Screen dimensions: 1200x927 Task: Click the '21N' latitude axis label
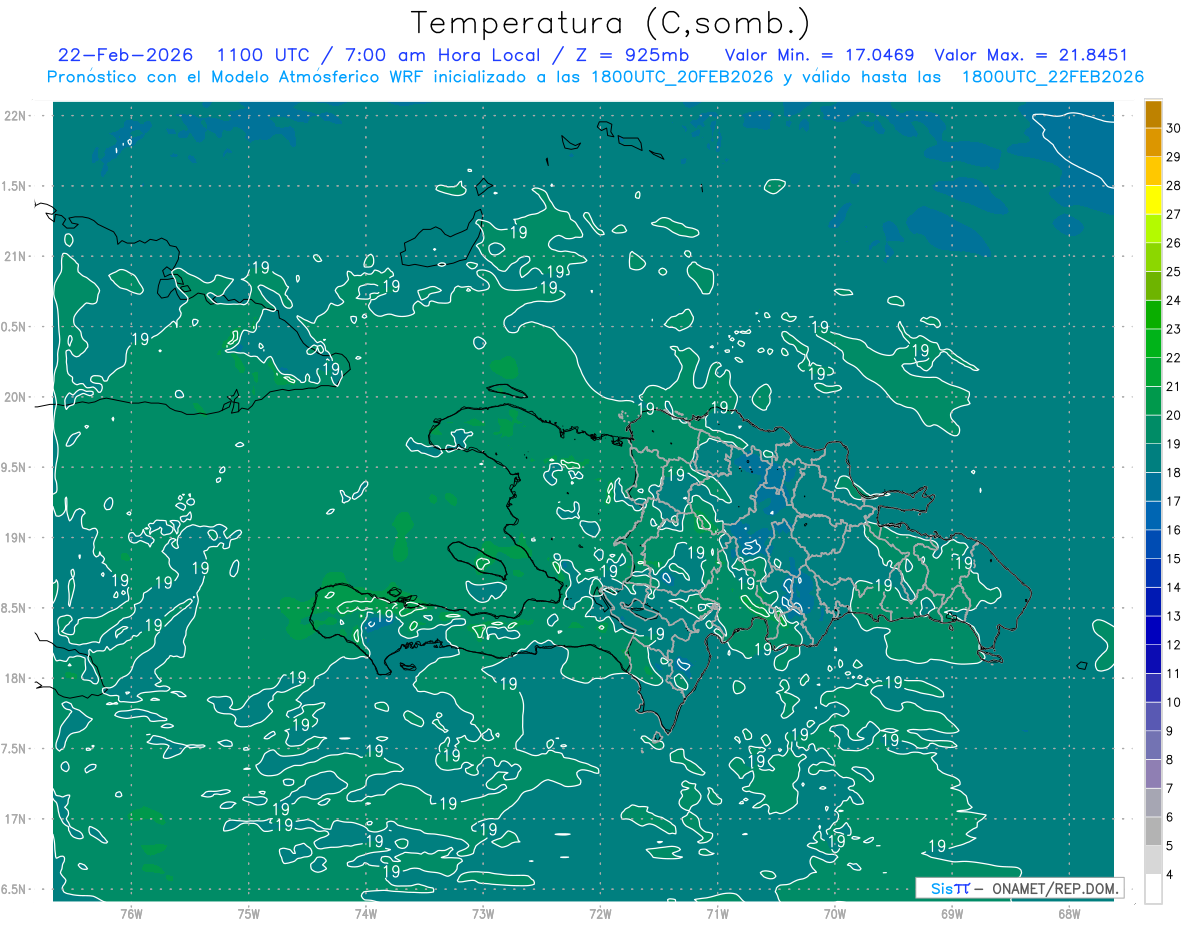[x=15, y=256]
